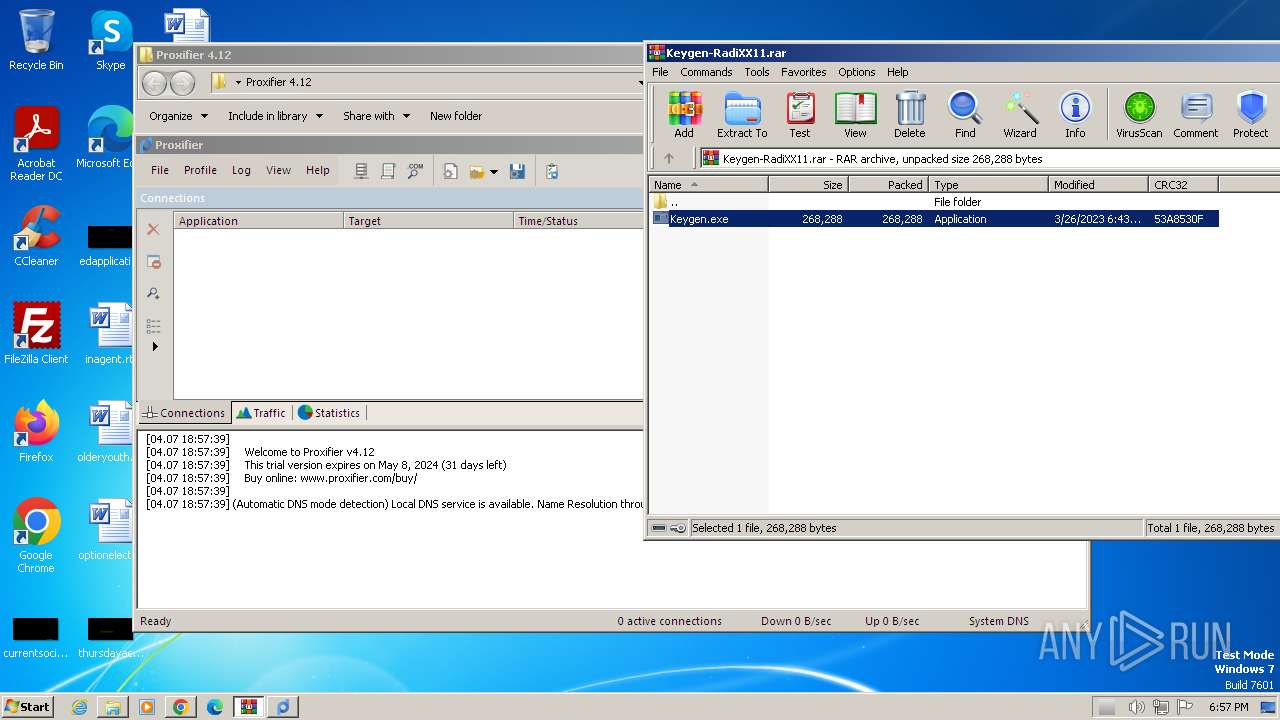Screen dimensions: 1280x720
Task: Sort WinRAR list by Packed column
Action: (x=888, y=185)
